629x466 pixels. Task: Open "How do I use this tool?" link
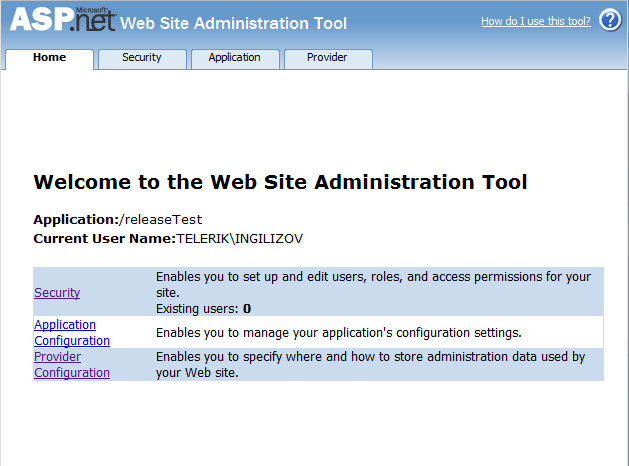pyautogui.click(x=535, y=21)
